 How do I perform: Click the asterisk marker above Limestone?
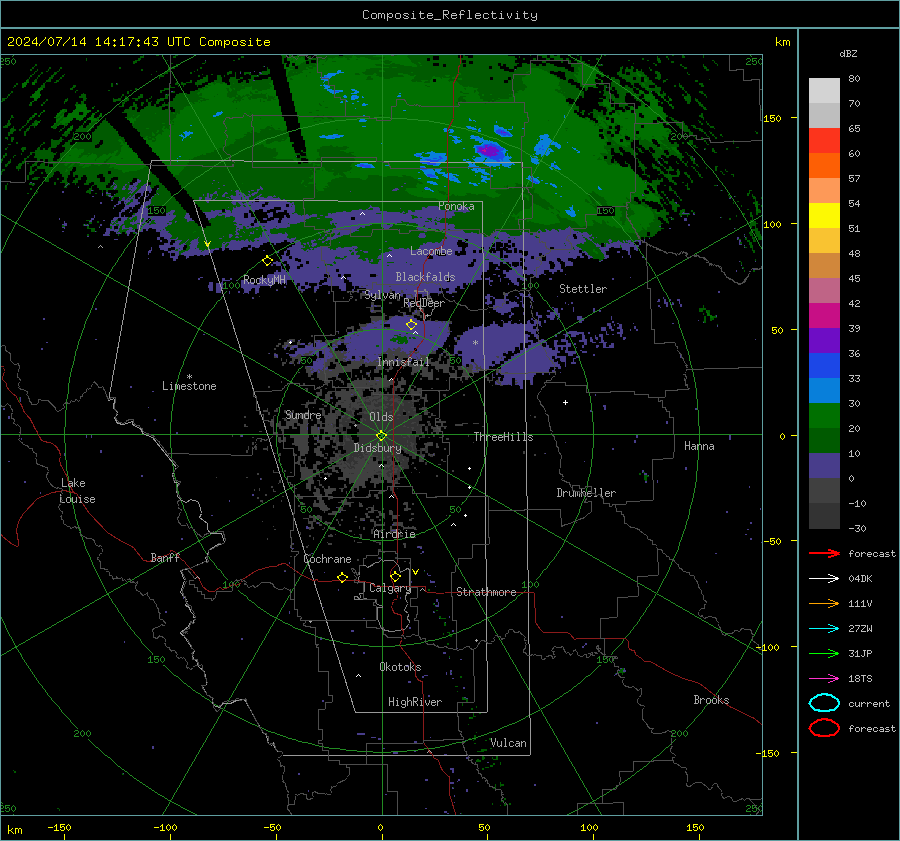pos(189,377)
